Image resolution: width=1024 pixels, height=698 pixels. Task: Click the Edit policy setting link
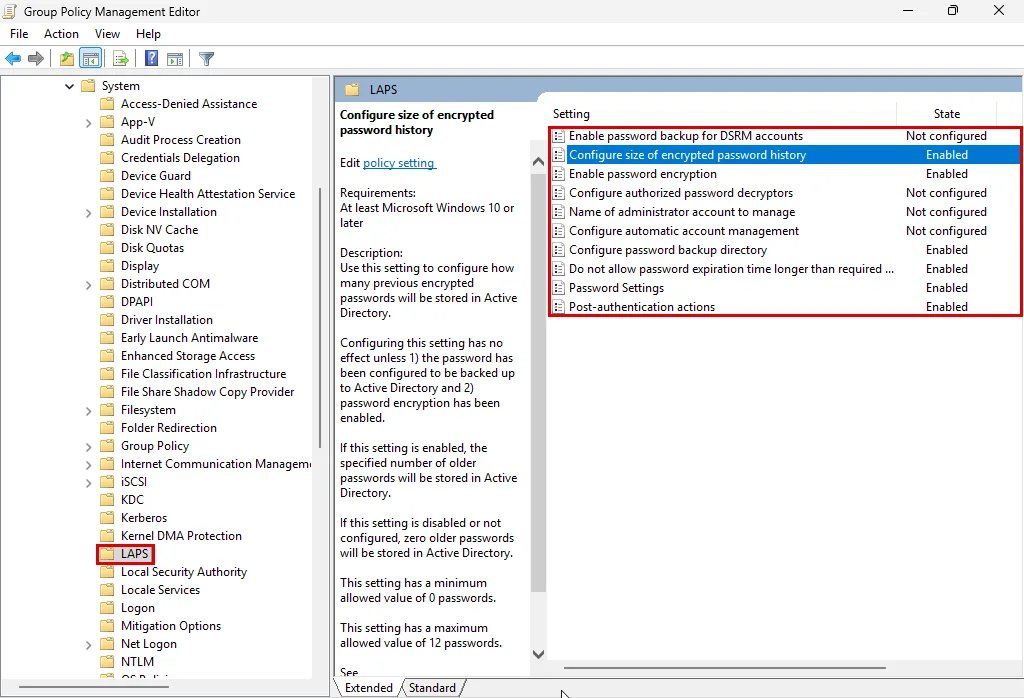398,163
